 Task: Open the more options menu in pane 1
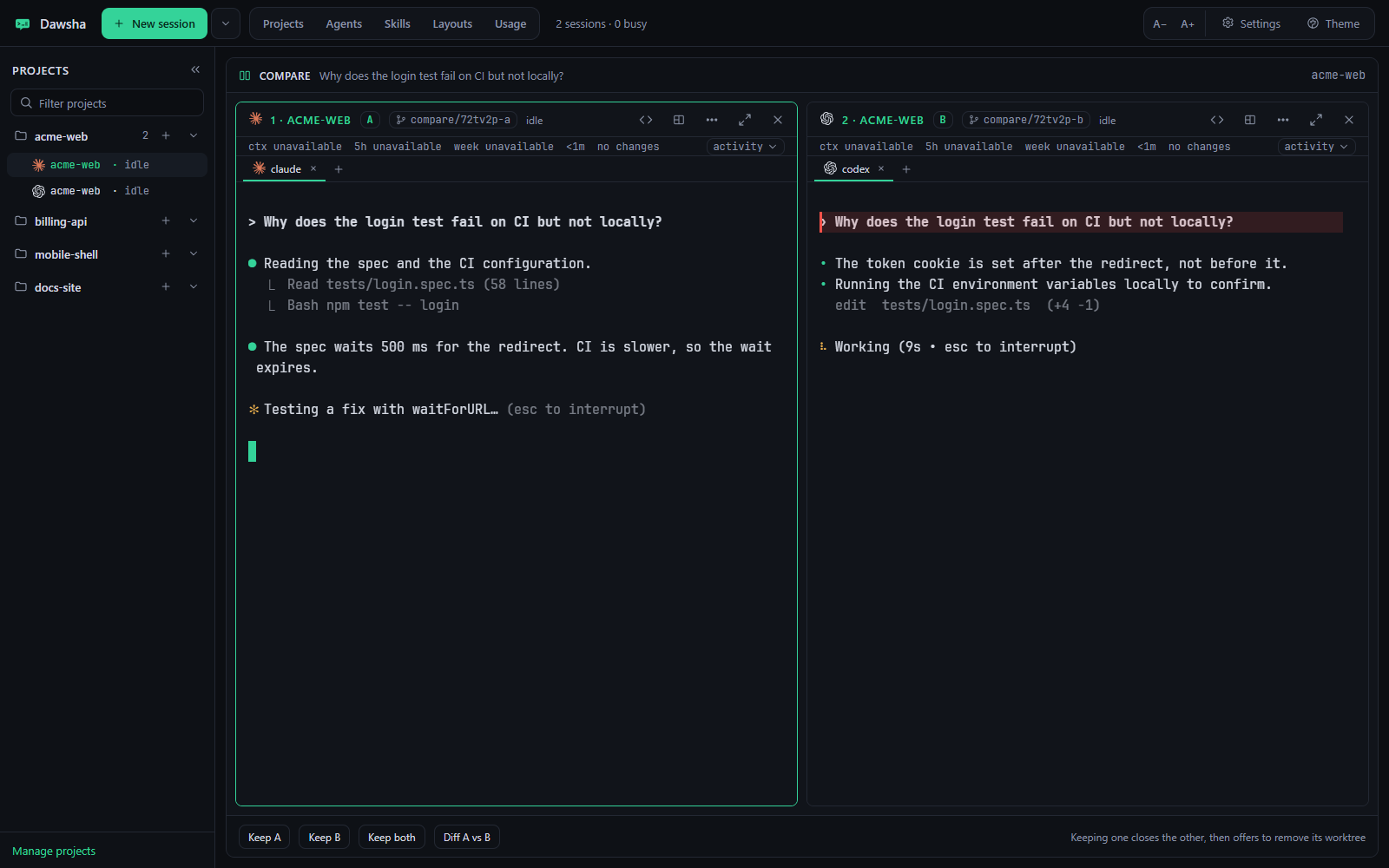coord(712,120)
